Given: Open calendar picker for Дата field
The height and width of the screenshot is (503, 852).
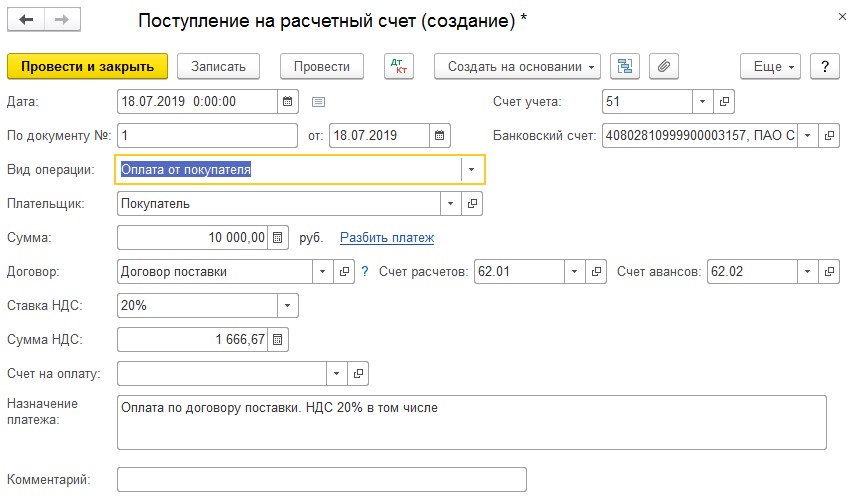Looking at the screenshot, I should point(288,102).
